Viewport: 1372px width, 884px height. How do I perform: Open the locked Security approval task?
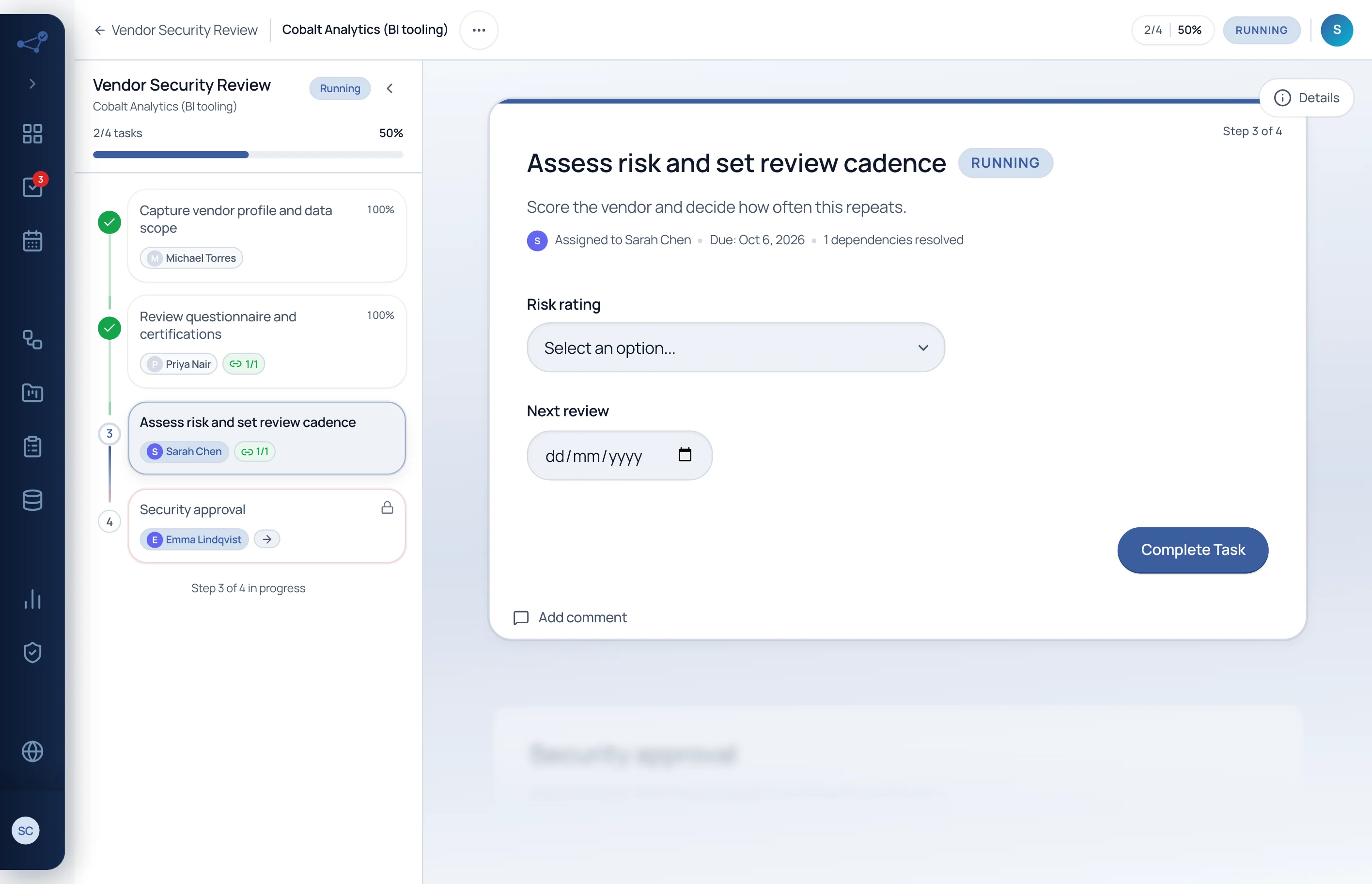267,525
